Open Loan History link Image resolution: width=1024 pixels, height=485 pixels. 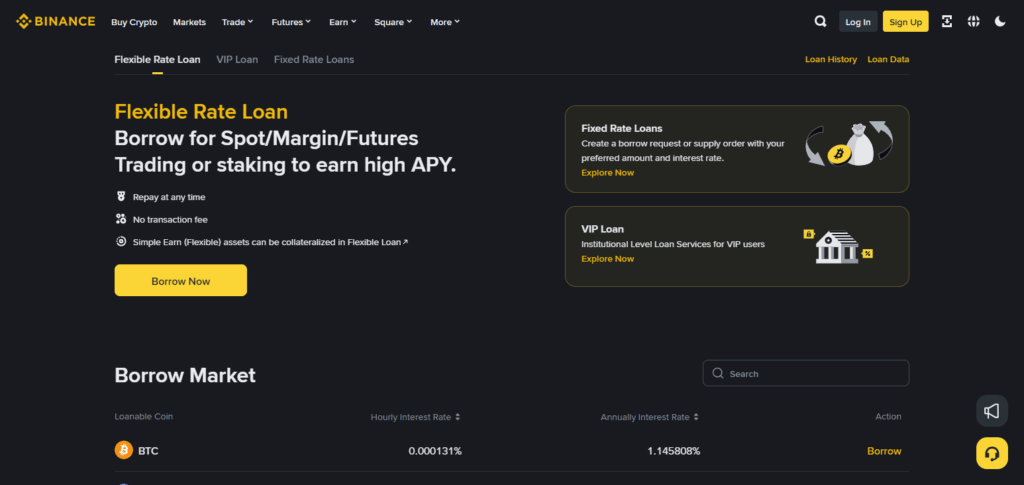831,59
